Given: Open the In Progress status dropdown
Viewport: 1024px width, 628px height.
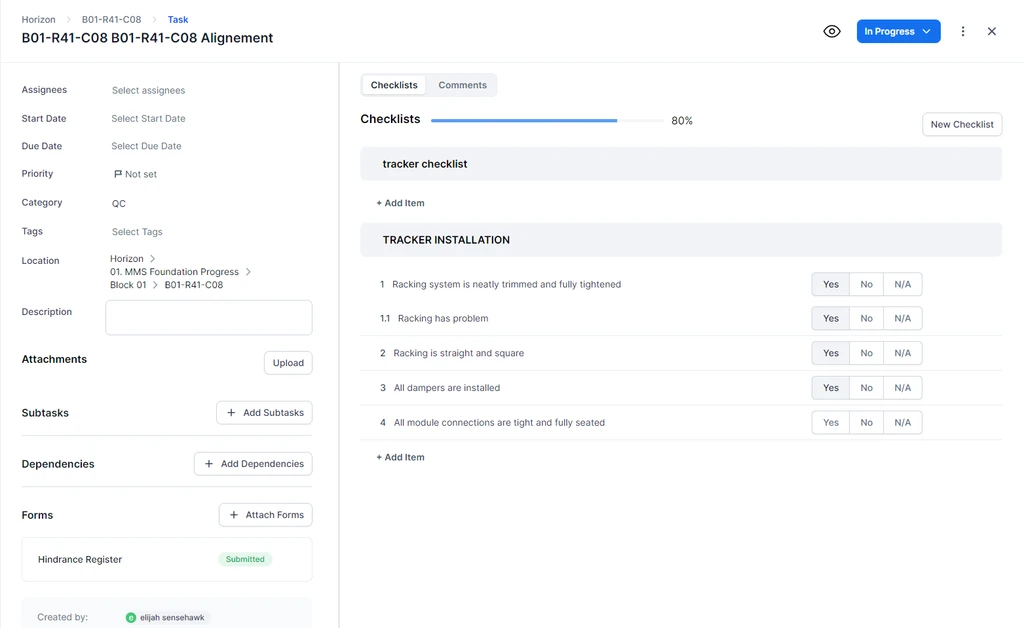Looking at the screenshot, I should pyautogui.click(x=898, y=31).
